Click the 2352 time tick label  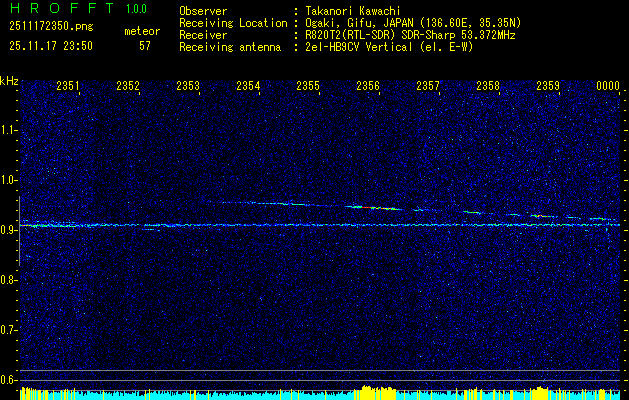click(x=128, y=85)
